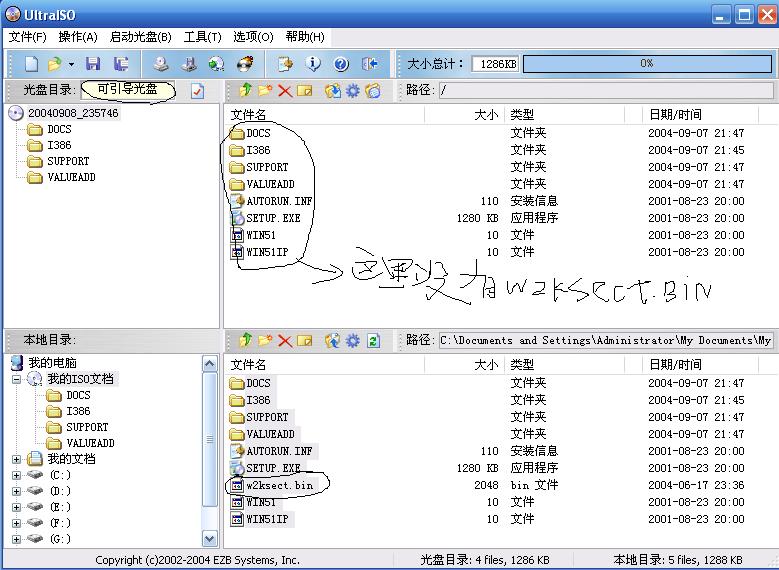The width and height of the screenshot is (779, 570).
Task: Click the Save As icon
Action: click(x=121, y=64)
